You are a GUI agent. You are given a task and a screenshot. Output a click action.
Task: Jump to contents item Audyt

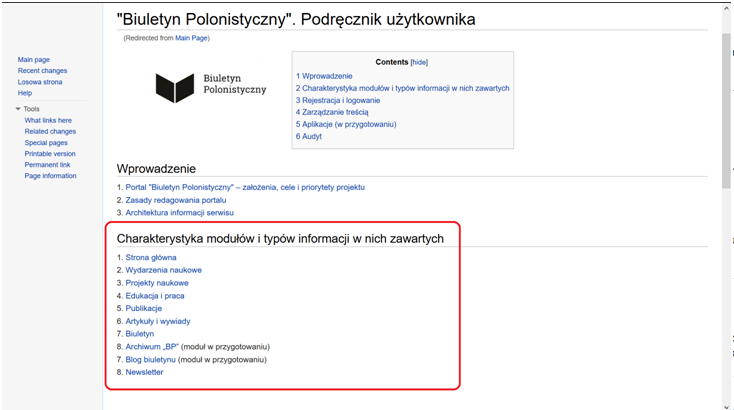pyautogui.click(x=311, y=136)
